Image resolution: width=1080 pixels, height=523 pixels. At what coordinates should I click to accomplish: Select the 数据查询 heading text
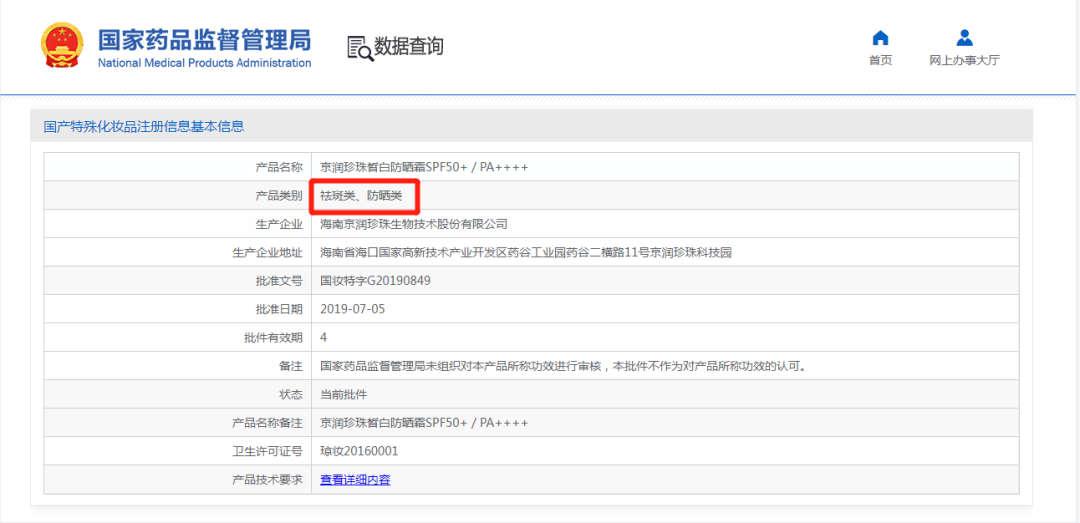(409, 47)
